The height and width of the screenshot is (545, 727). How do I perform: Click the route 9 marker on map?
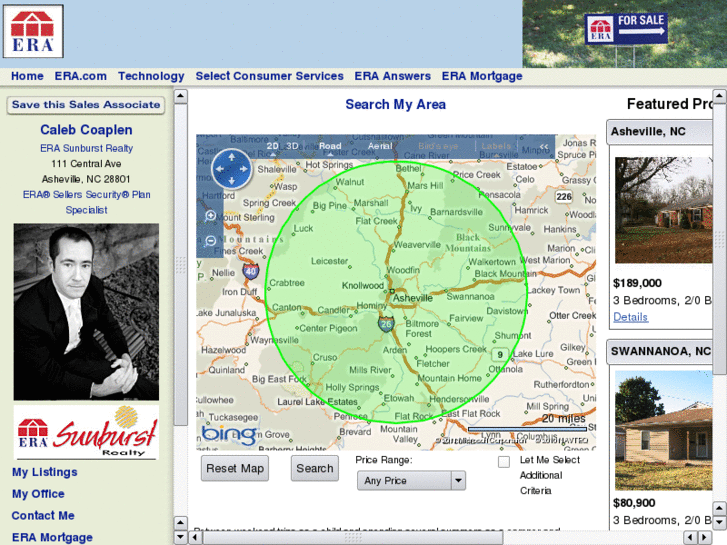pos(500,355)
